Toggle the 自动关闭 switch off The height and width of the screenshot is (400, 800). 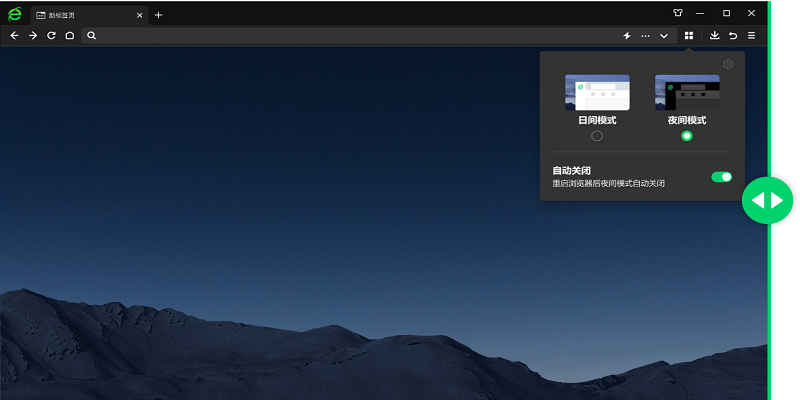[721, 177]
